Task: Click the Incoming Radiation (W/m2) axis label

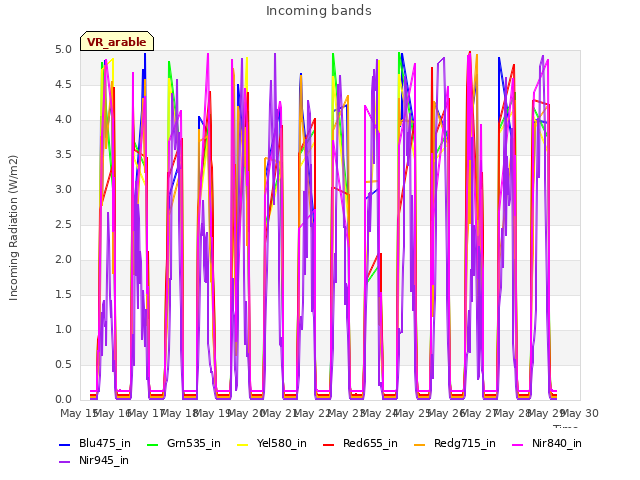Action: click(13, 227)
